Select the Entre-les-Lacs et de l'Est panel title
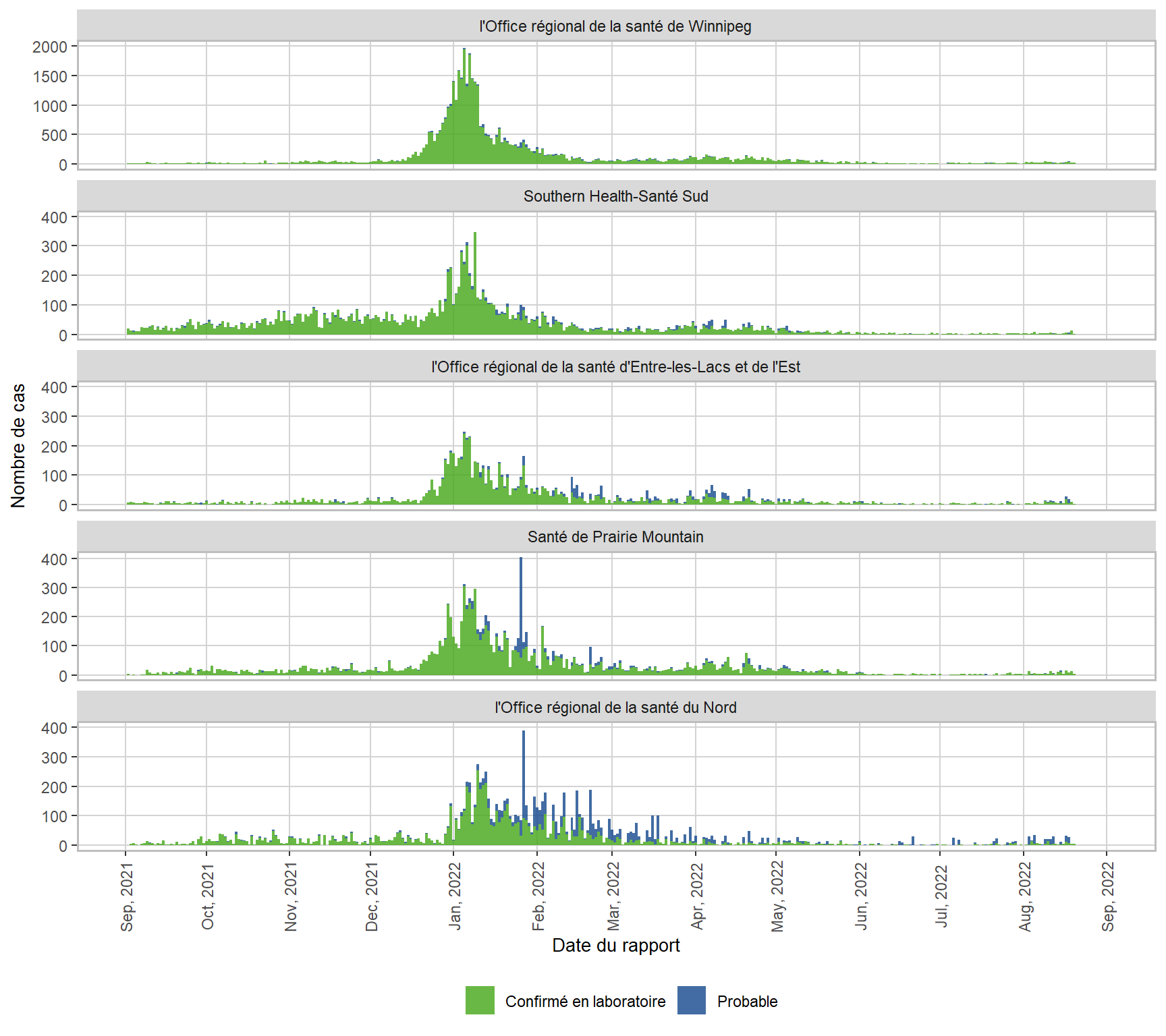Image resolution: width=1166 pixels, height=1036 pixels. tap(615, 367)
